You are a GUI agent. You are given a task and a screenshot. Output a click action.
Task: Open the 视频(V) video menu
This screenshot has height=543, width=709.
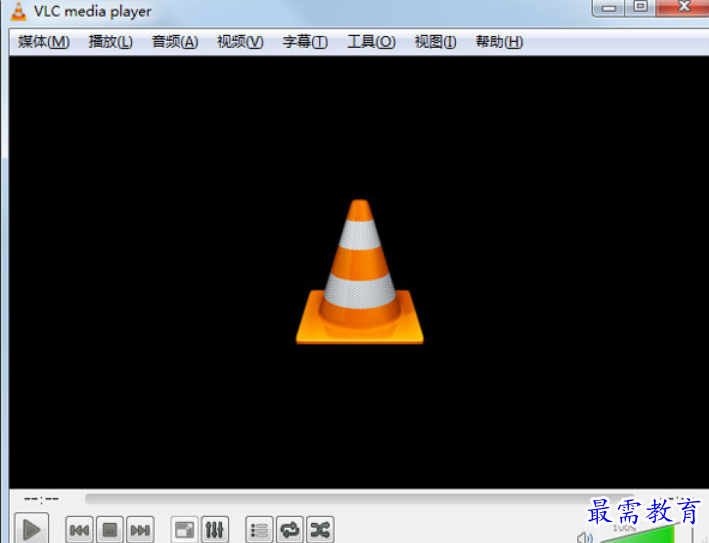click(240, 42)
